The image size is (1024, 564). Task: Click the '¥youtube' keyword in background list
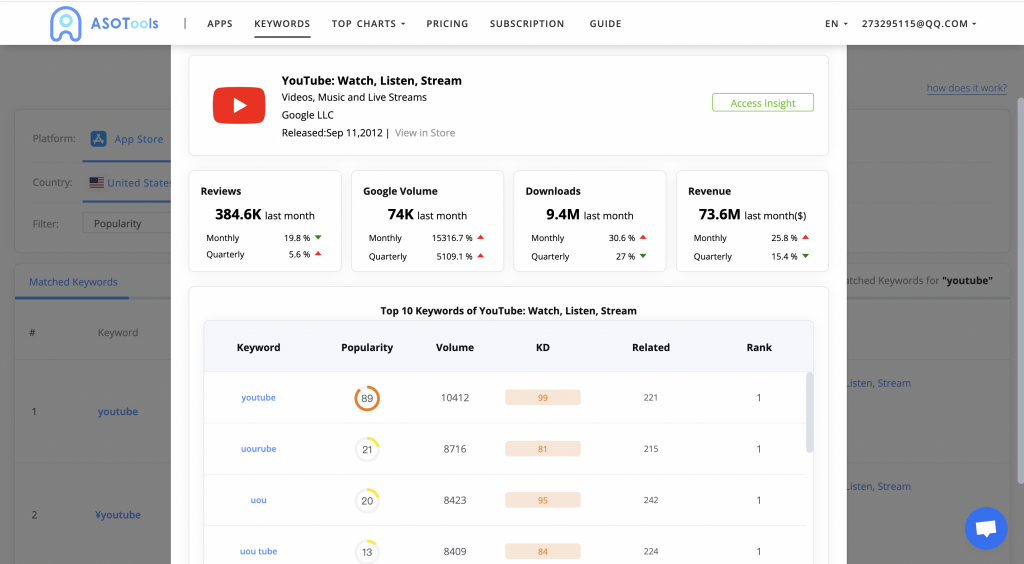tap(118, 515)
